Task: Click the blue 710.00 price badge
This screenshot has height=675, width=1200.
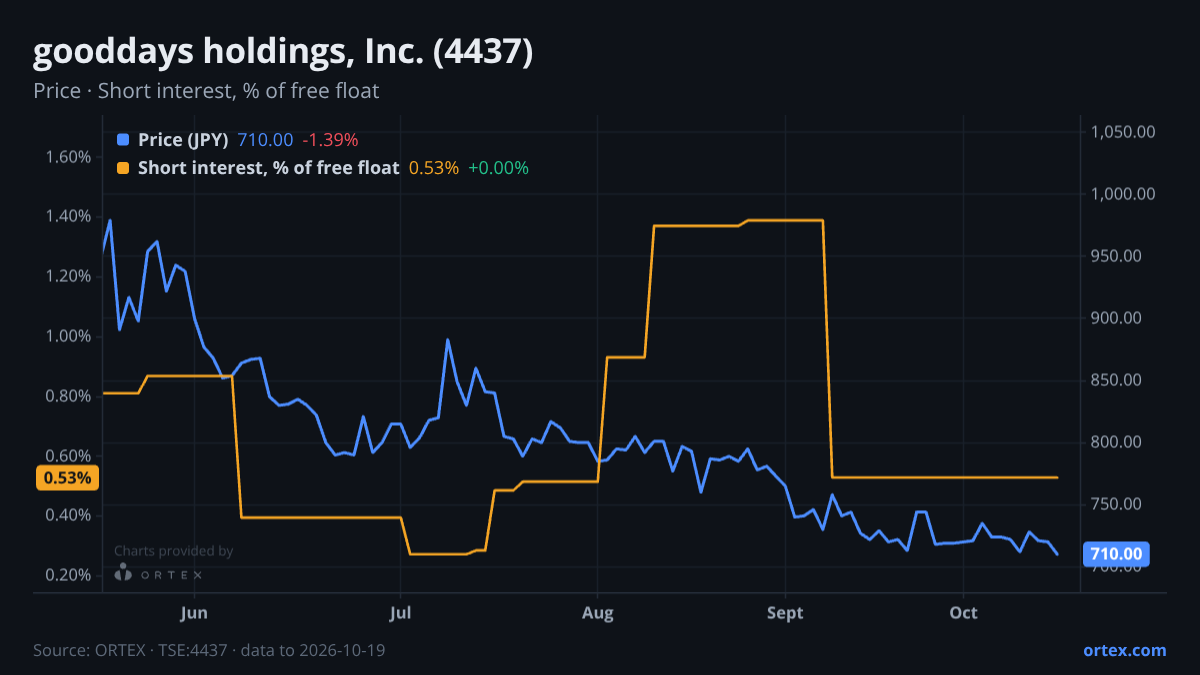Action: click(1116, 554)
